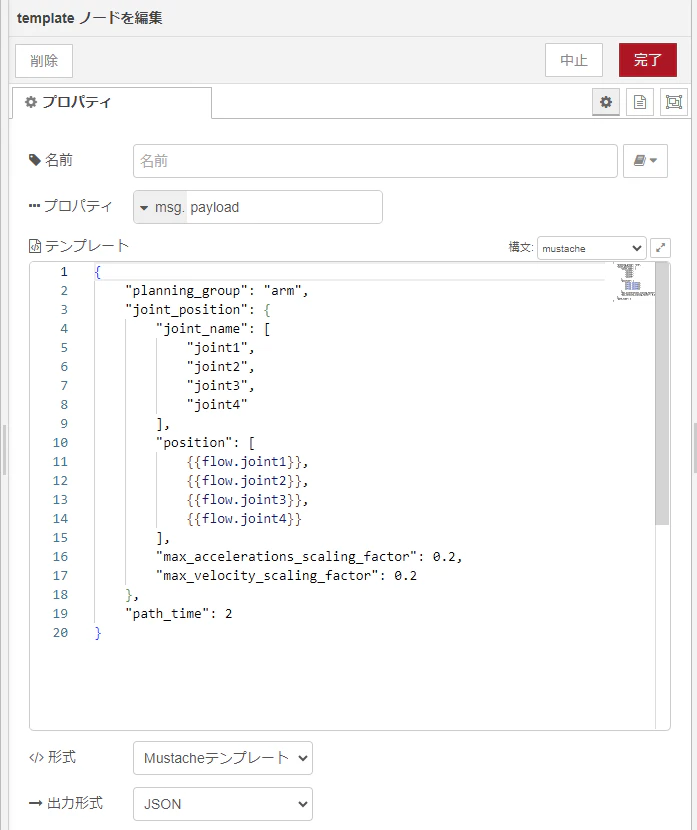Click the closing brace on line 20
Image resolution: width=697 pixels, height=830 pixels.
pos(98,633)
